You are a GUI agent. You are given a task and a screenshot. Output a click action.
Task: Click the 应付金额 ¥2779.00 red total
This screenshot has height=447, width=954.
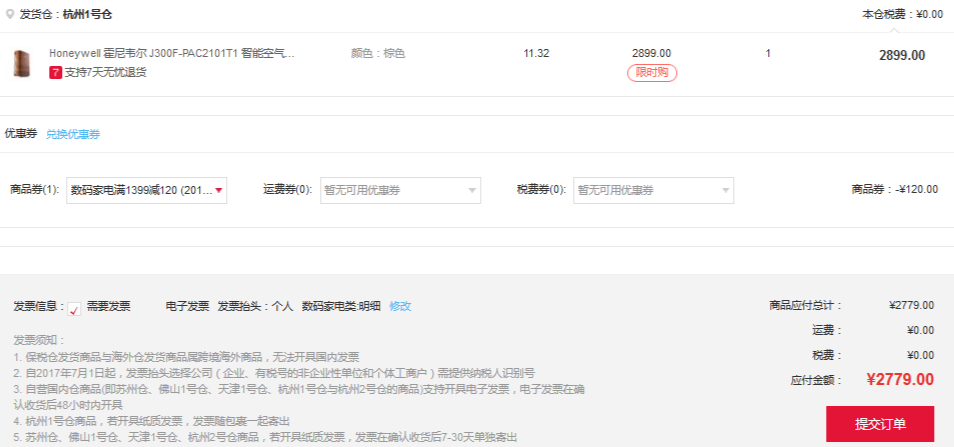pyautogui.click(x=900, y=379)
